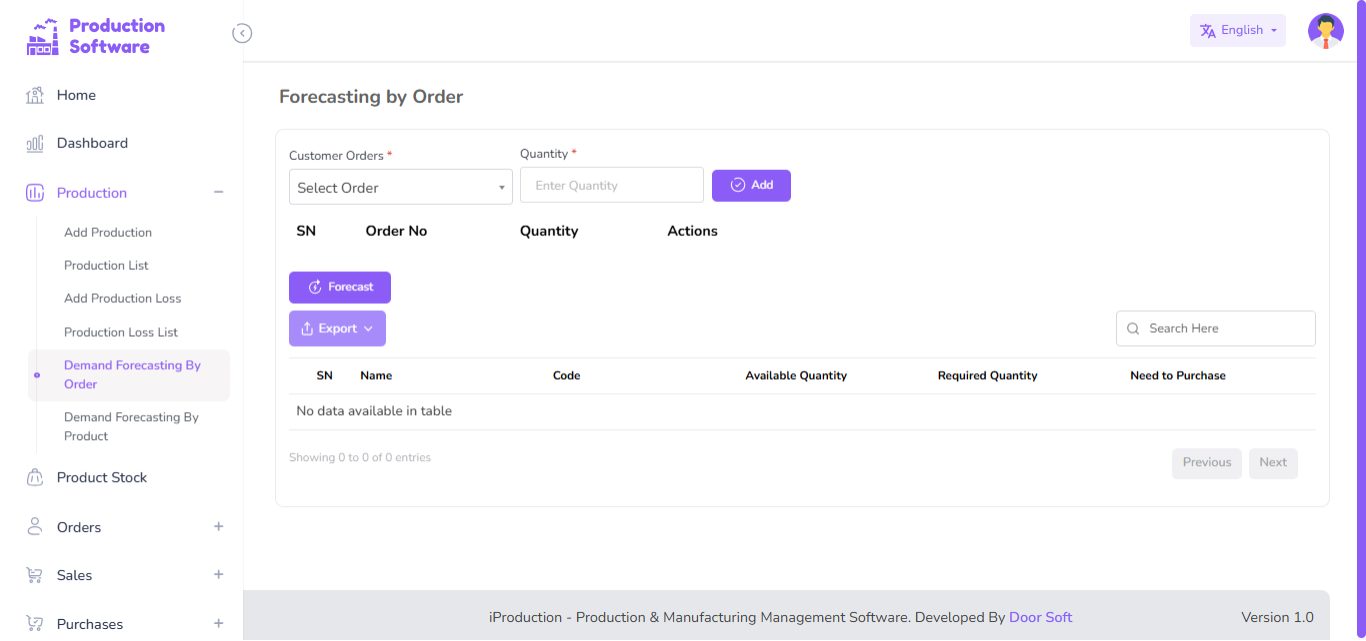Open Demand Forecasting By Product
The width and height of the screenshot is (1366, 641).
click(131, 426)
